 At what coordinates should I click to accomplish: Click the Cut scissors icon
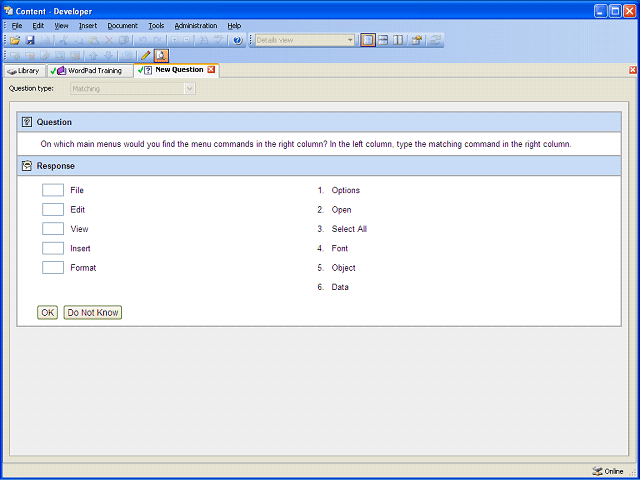[63, 40]
